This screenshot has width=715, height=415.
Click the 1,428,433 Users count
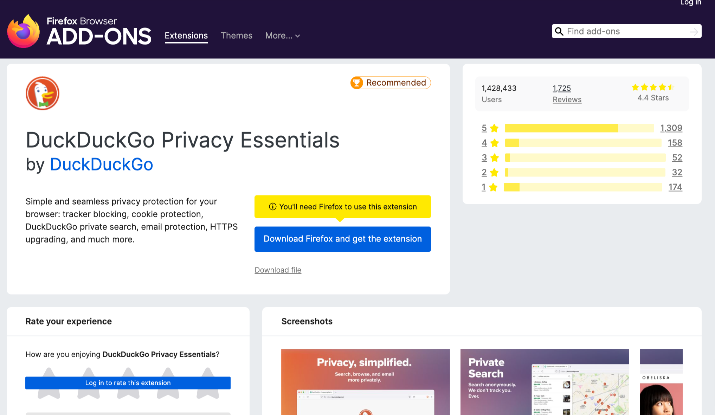pyautogui.click(x=499, y=93)
